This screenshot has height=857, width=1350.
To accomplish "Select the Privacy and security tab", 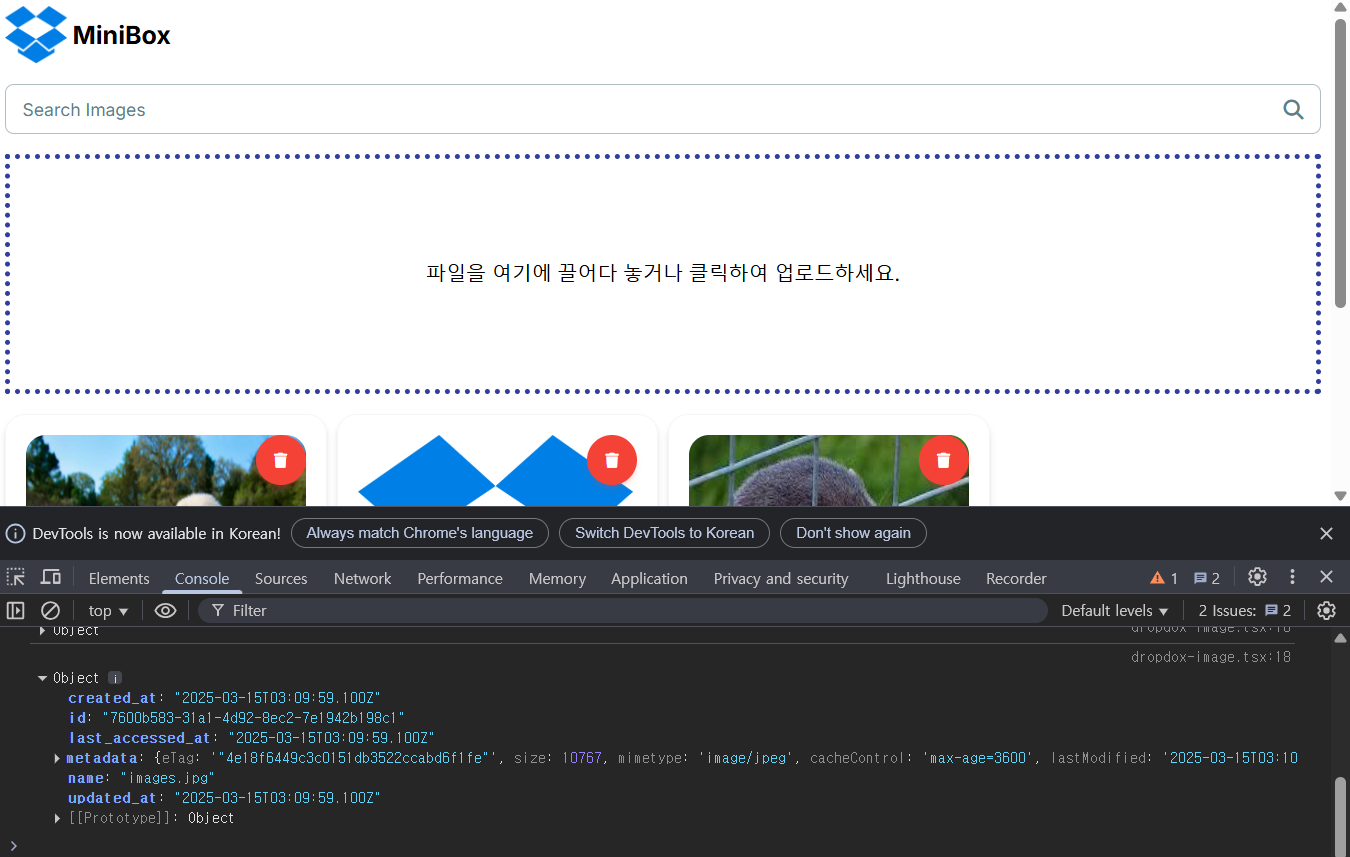I will pyautogui.click(x=781, y=578).
